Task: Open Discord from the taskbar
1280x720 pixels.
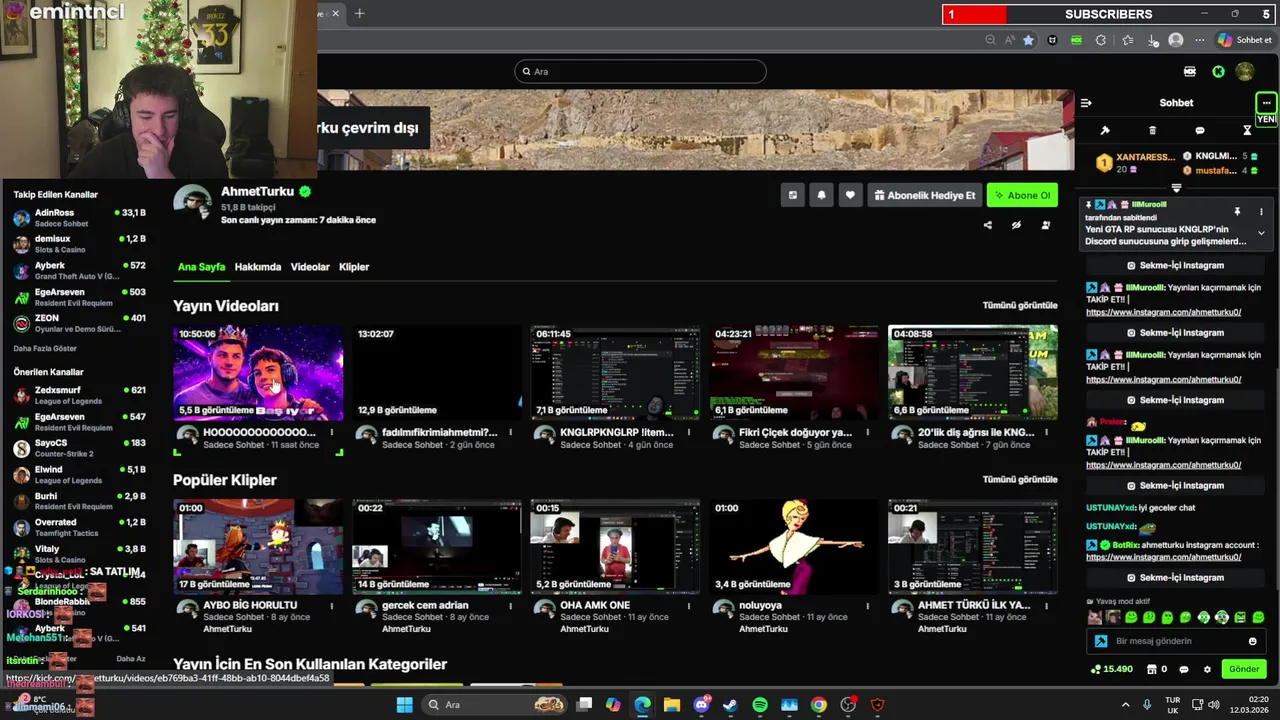Action: point(702,705)
